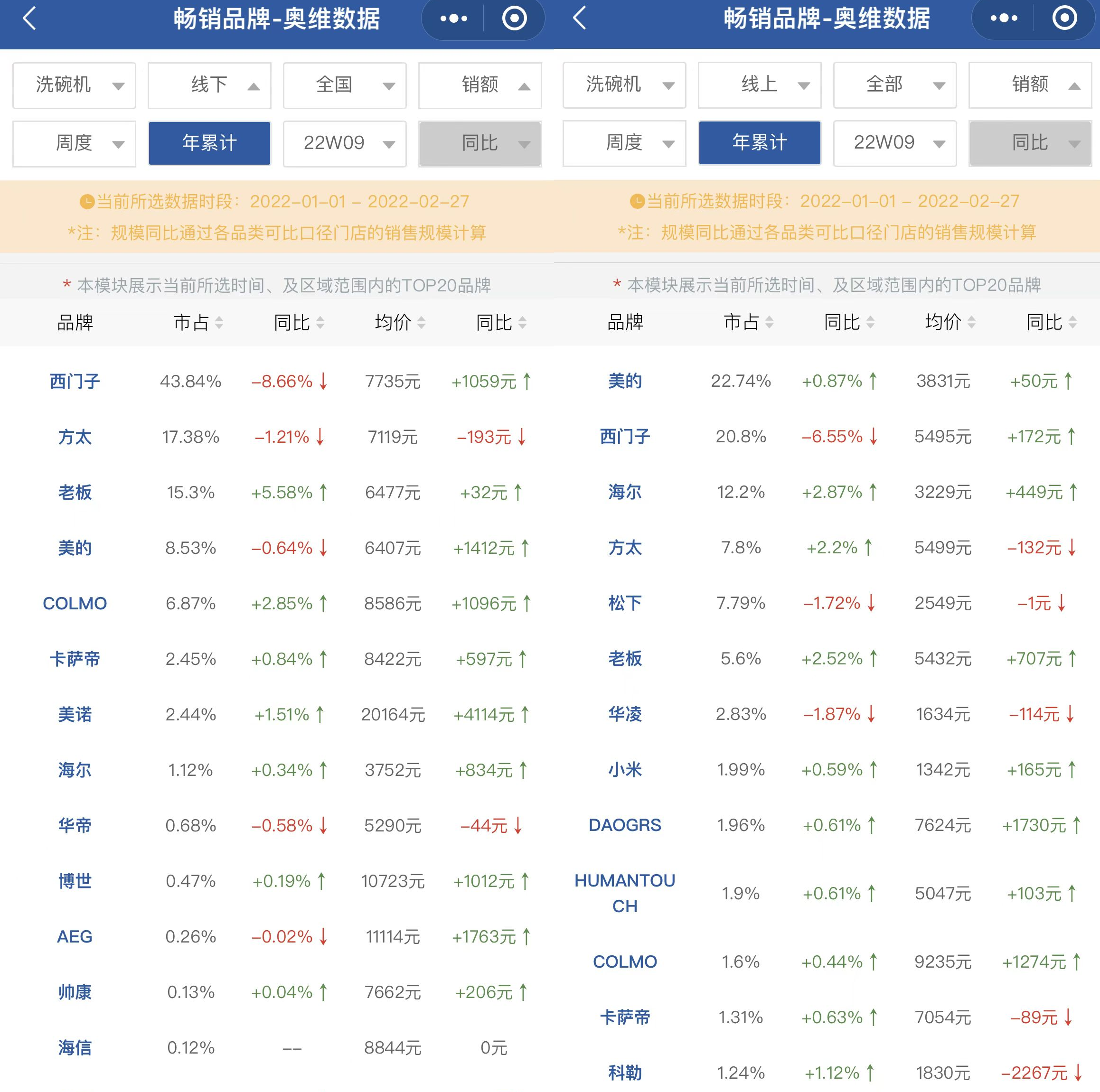Open 方太 brand in left panel list
1100x1092 pixels.
[75, 437]
